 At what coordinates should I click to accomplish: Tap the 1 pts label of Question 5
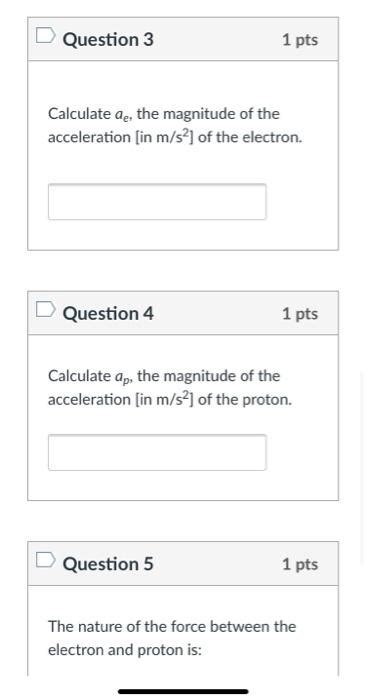[x=300, y=564]
